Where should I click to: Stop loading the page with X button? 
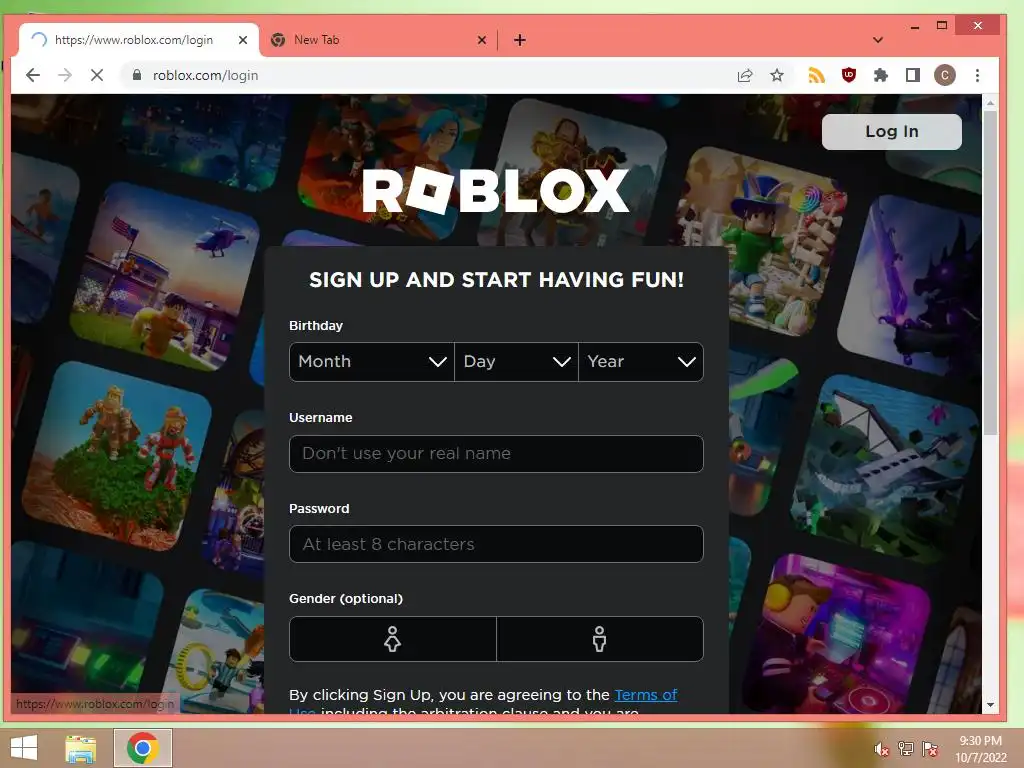[x=97, y=75]
